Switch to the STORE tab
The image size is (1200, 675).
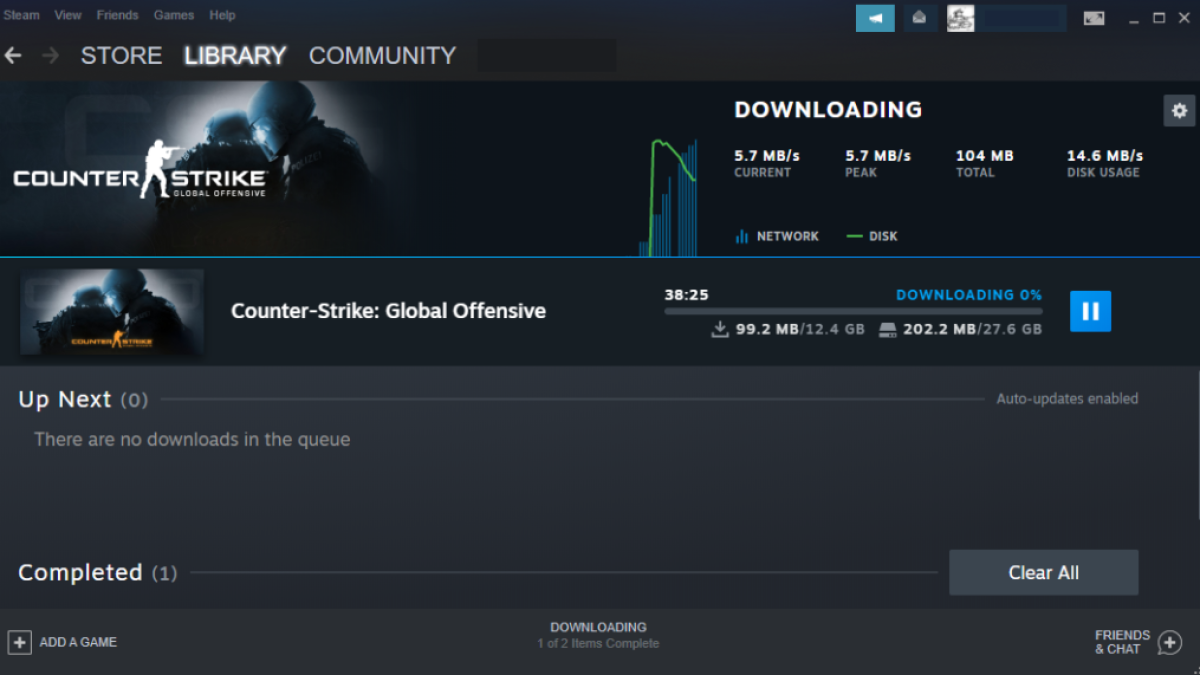121,56
